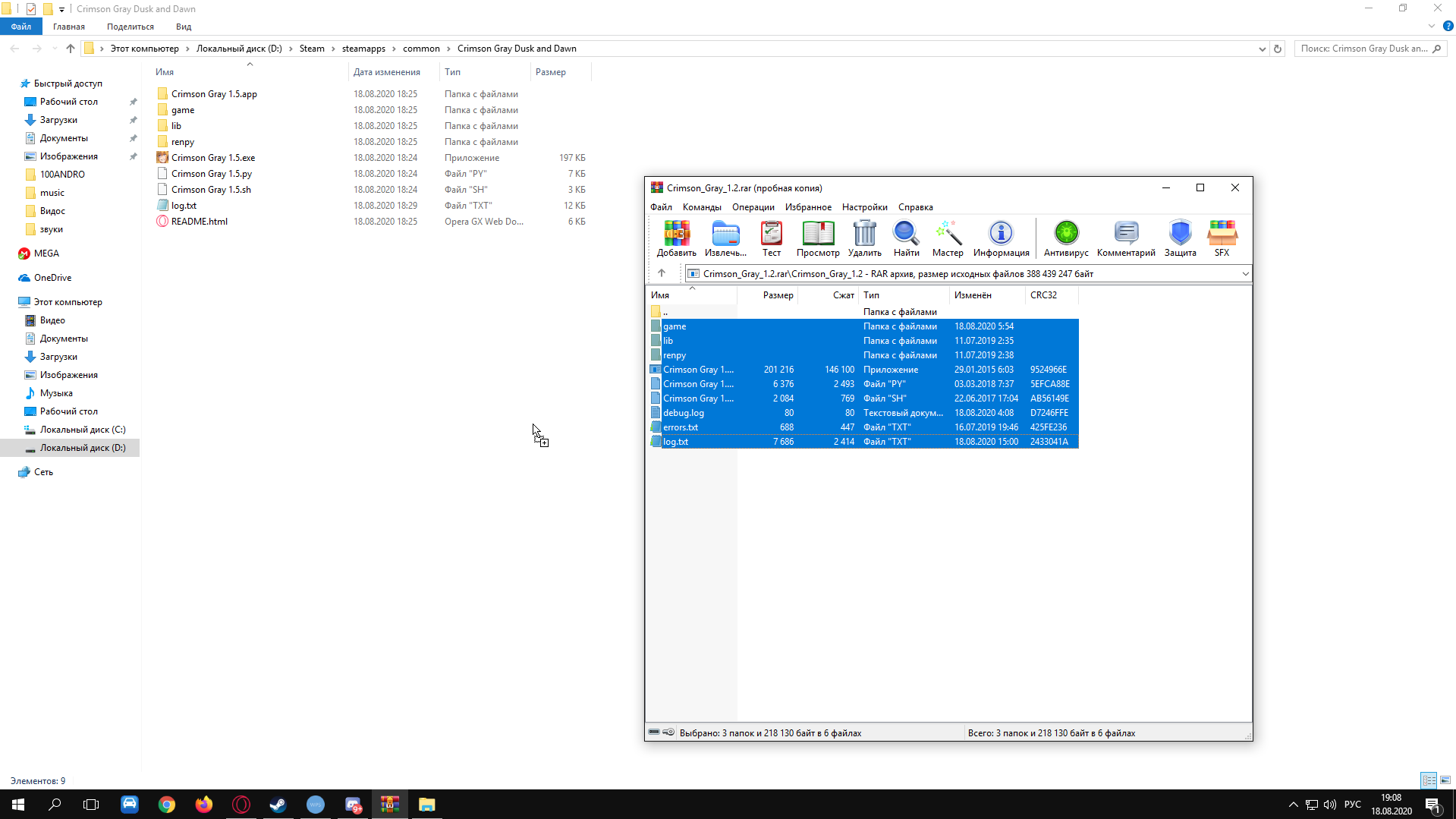Open the Steam breadcrumb segment in the address bar
The image size is (1456, 819).
click(312, 49)
